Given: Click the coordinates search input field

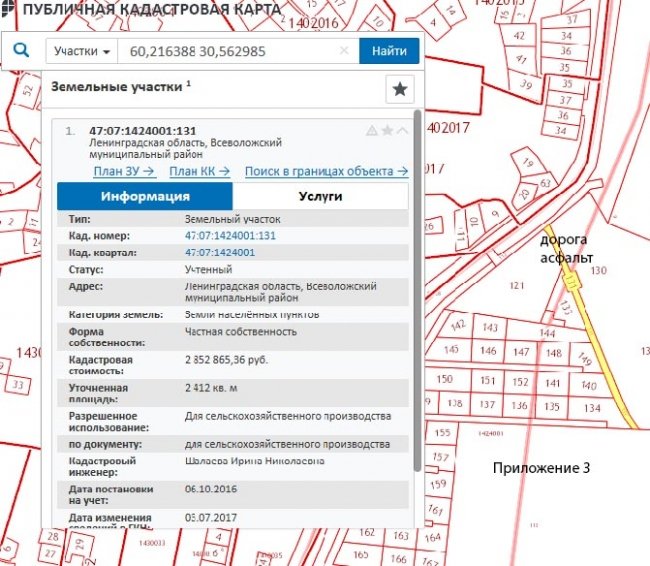Looking at the screenshot, I should pos(228,51).
